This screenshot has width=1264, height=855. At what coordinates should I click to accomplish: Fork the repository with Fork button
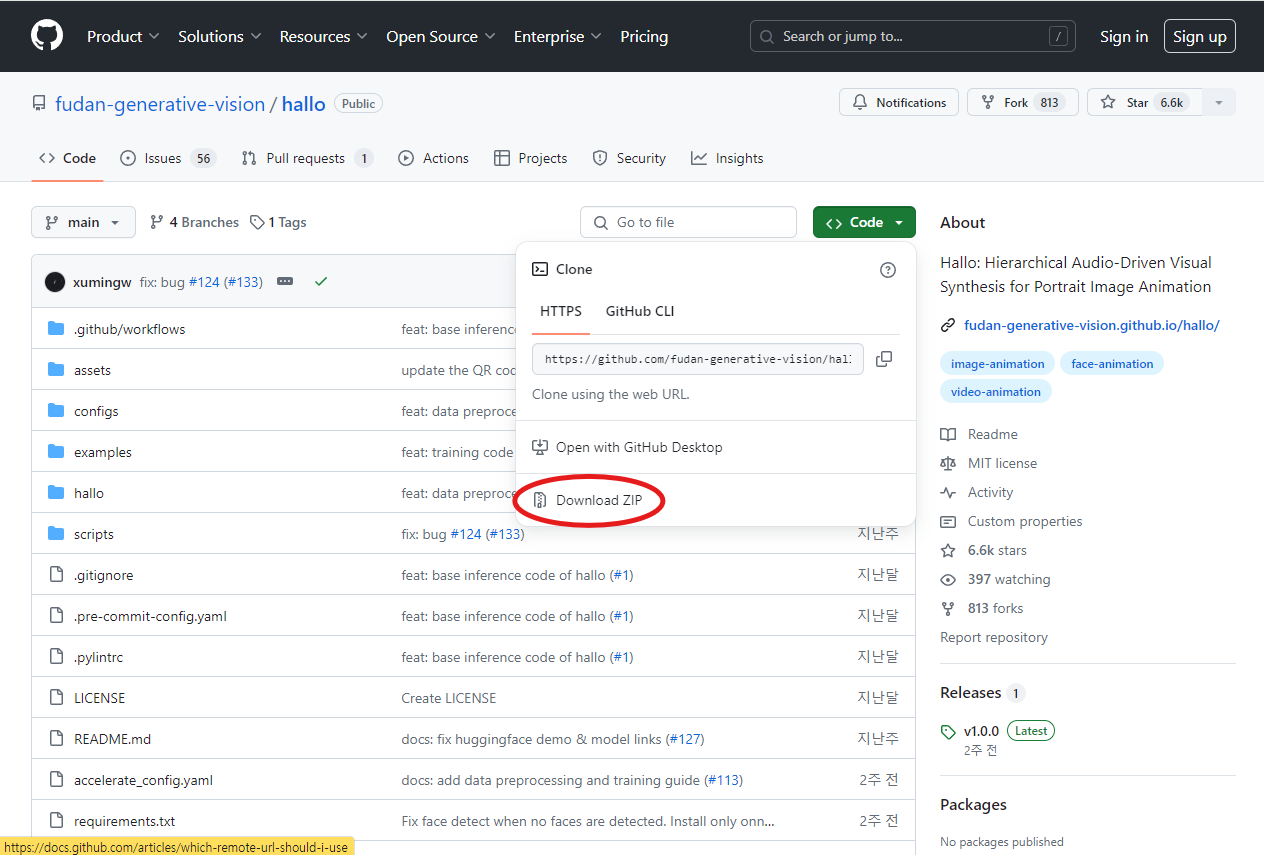[x=1023, y=103]
